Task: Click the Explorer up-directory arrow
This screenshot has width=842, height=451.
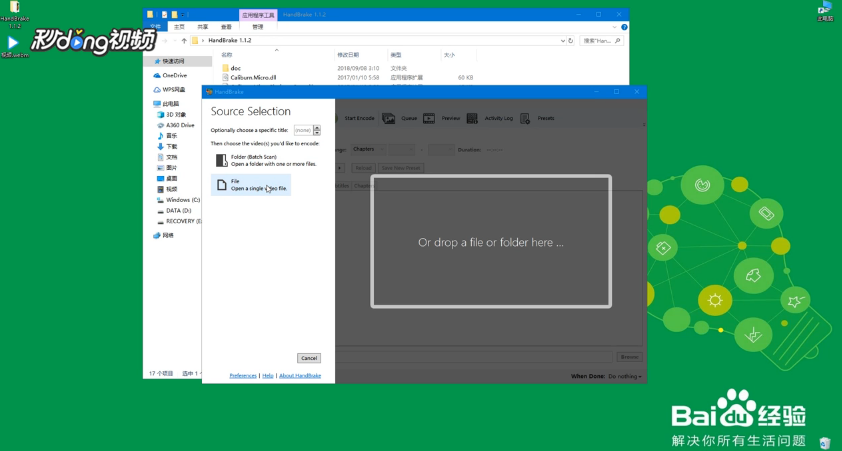Action: coord(184,41)
